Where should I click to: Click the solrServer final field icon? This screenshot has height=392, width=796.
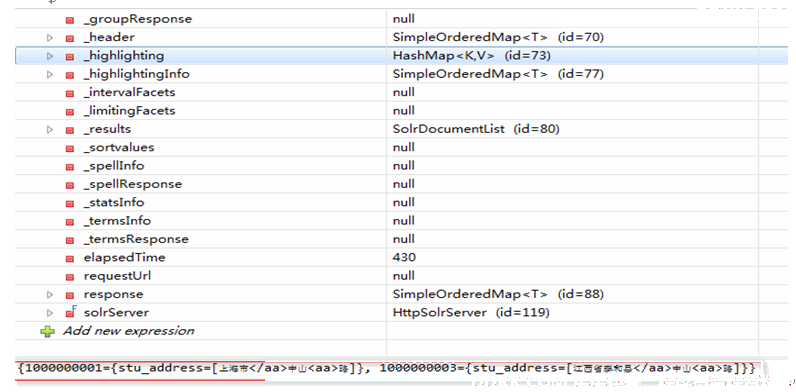71,312
